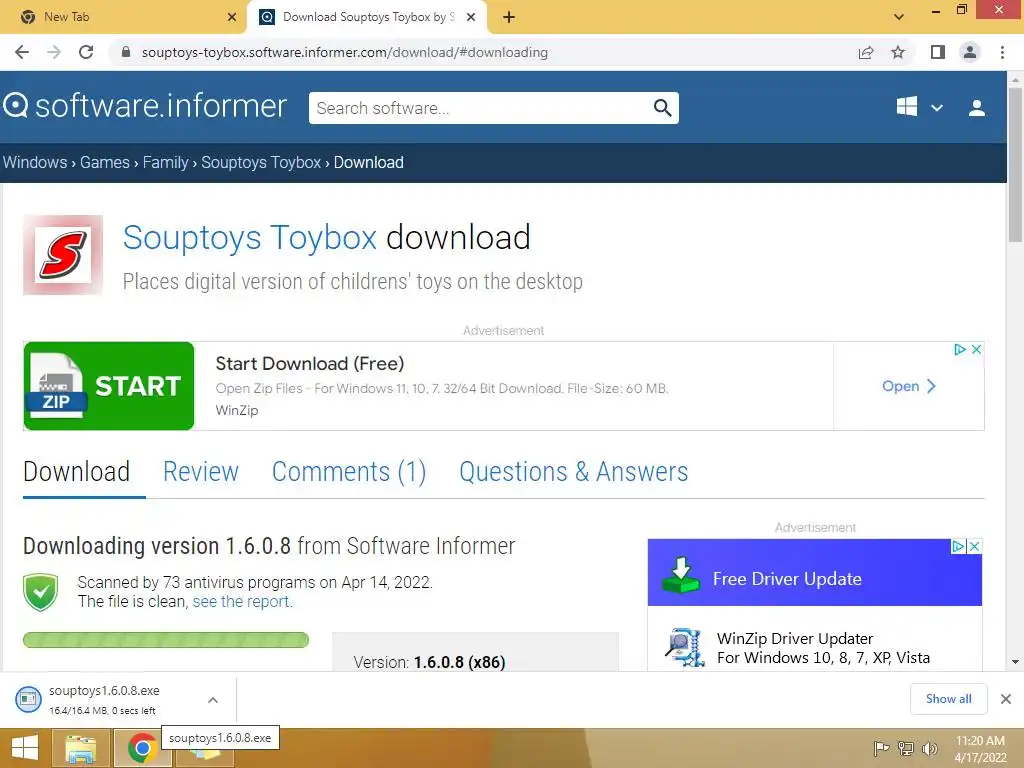Open Chrome side panel icon

click(x=938, y=52)
